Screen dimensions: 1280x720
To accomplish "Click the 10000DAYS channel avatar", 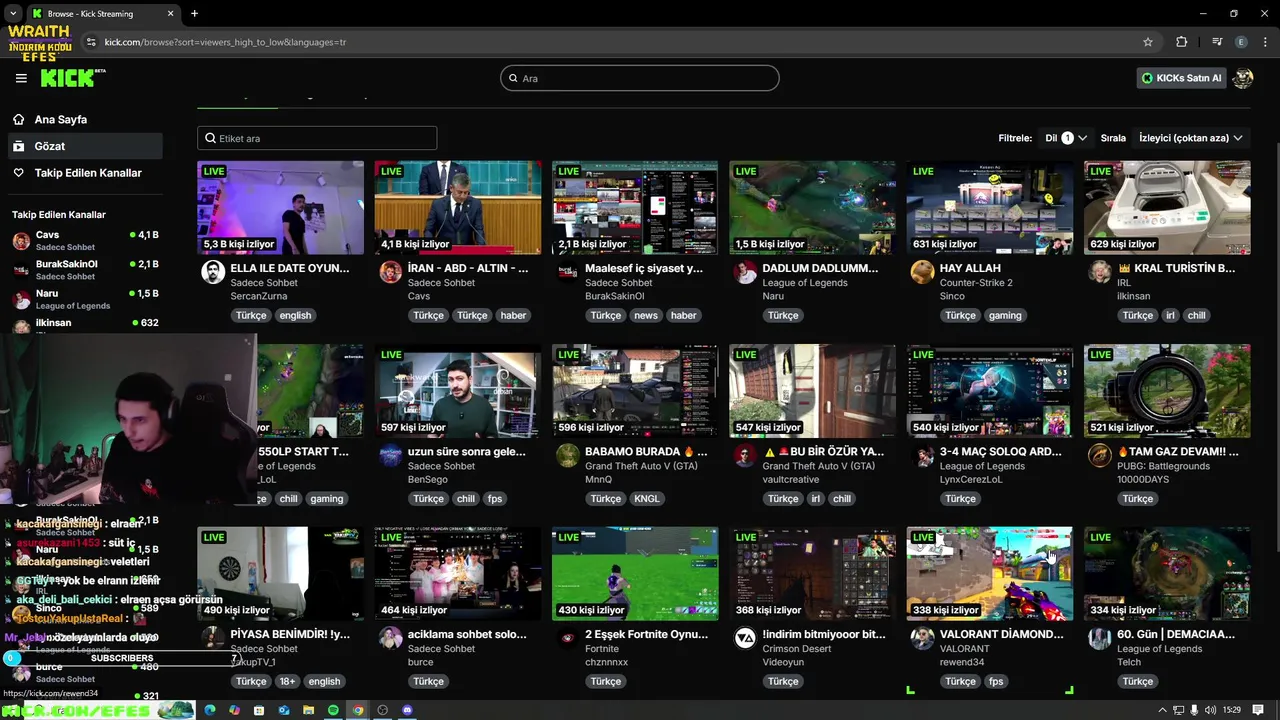I will (1099, 455).
